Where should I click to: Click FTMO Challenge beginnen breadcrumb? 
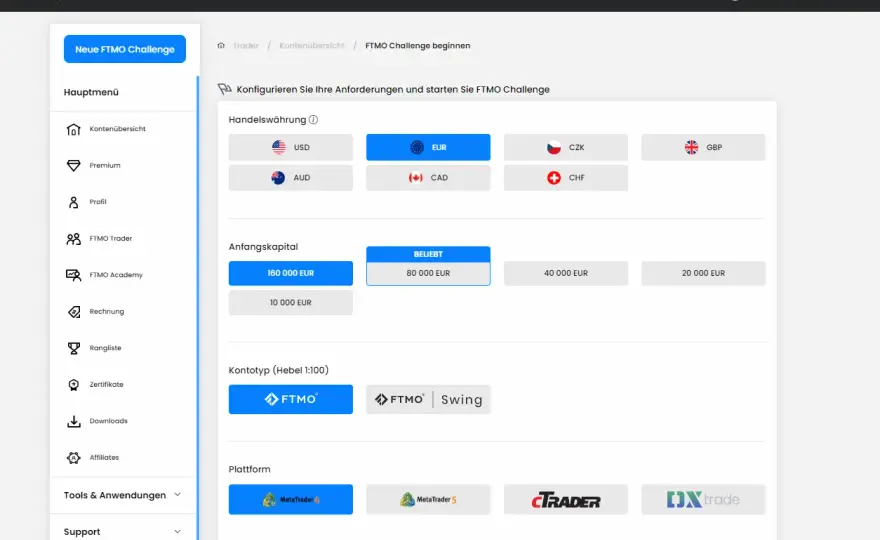tap(418, 45)
